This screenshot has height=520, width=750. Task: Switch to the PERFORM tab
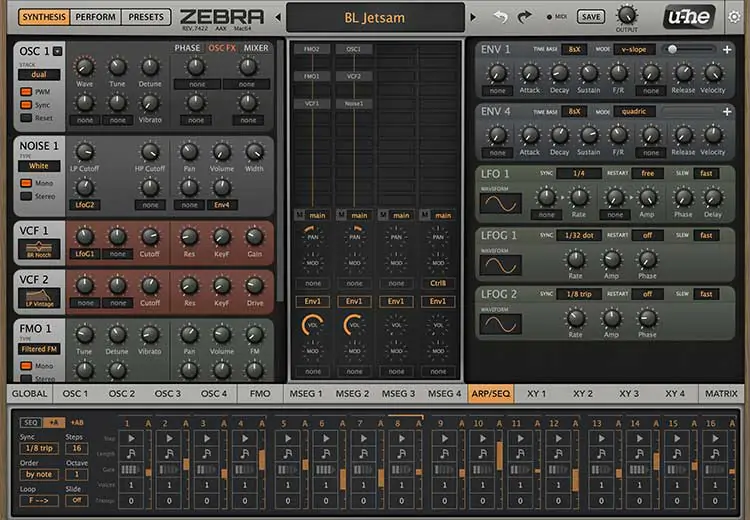pos(95,17)
